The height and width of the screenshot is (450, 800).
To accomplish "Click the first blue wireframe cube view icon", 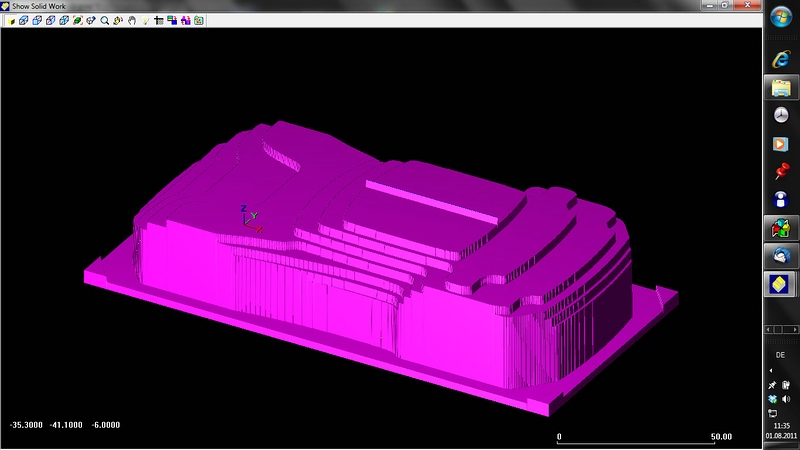I will click(23, 20).
